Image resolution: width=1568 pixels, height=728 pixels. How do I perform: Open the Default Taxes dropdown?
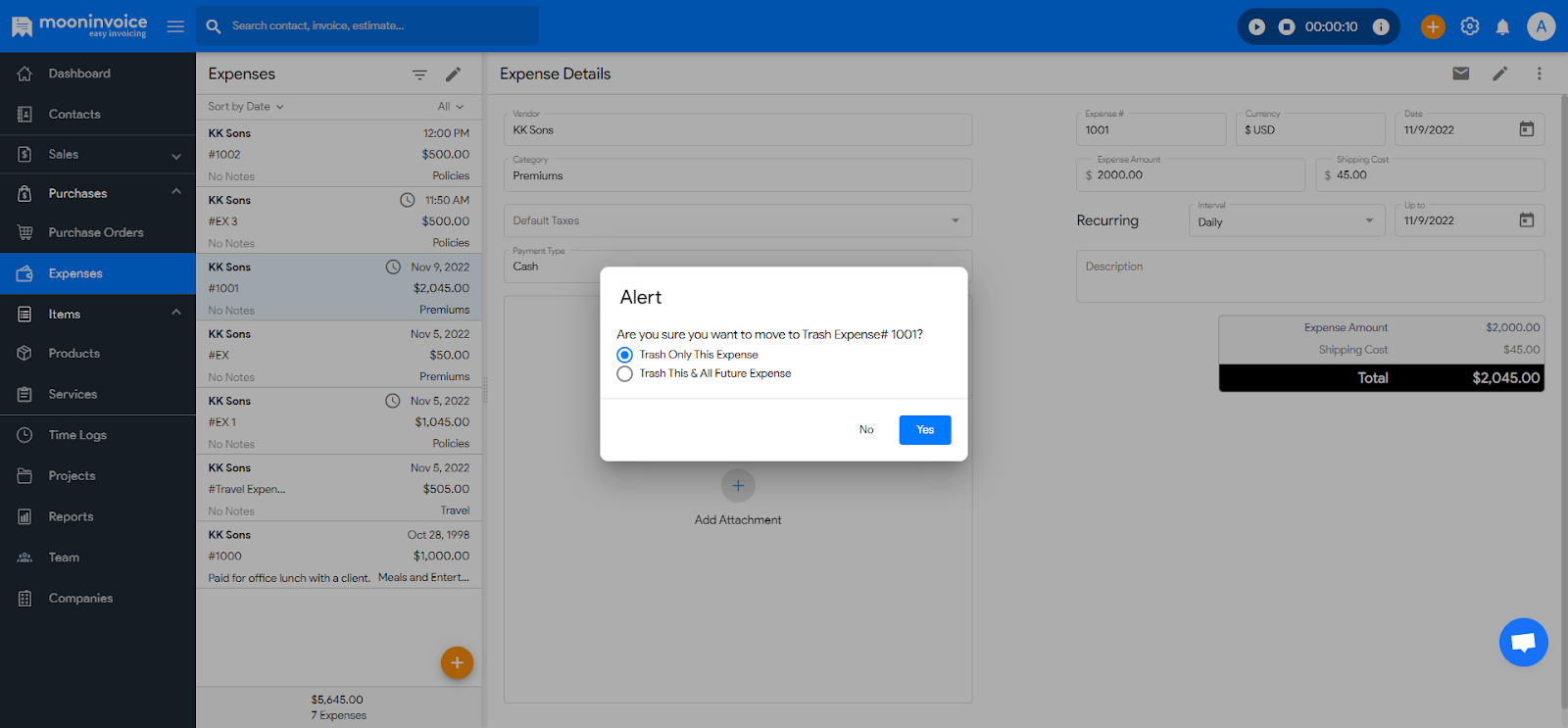coord(737,220)
